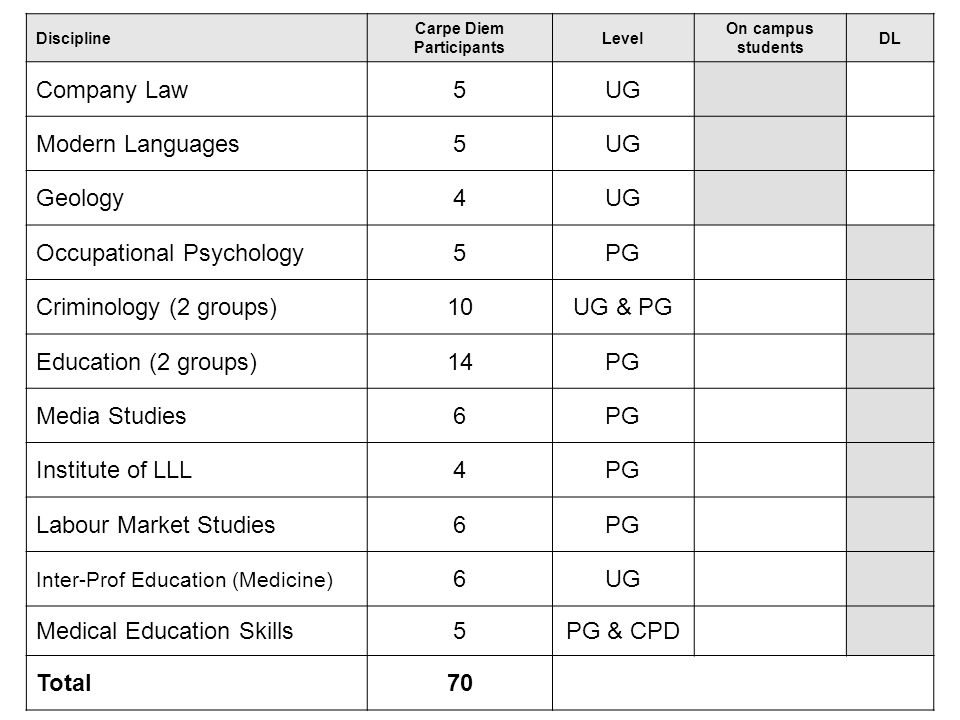Image resolution: width=960 pixels, height=720 pixels.
Task: Select Criminology (2 groups) cell
Action: (197, 307)
